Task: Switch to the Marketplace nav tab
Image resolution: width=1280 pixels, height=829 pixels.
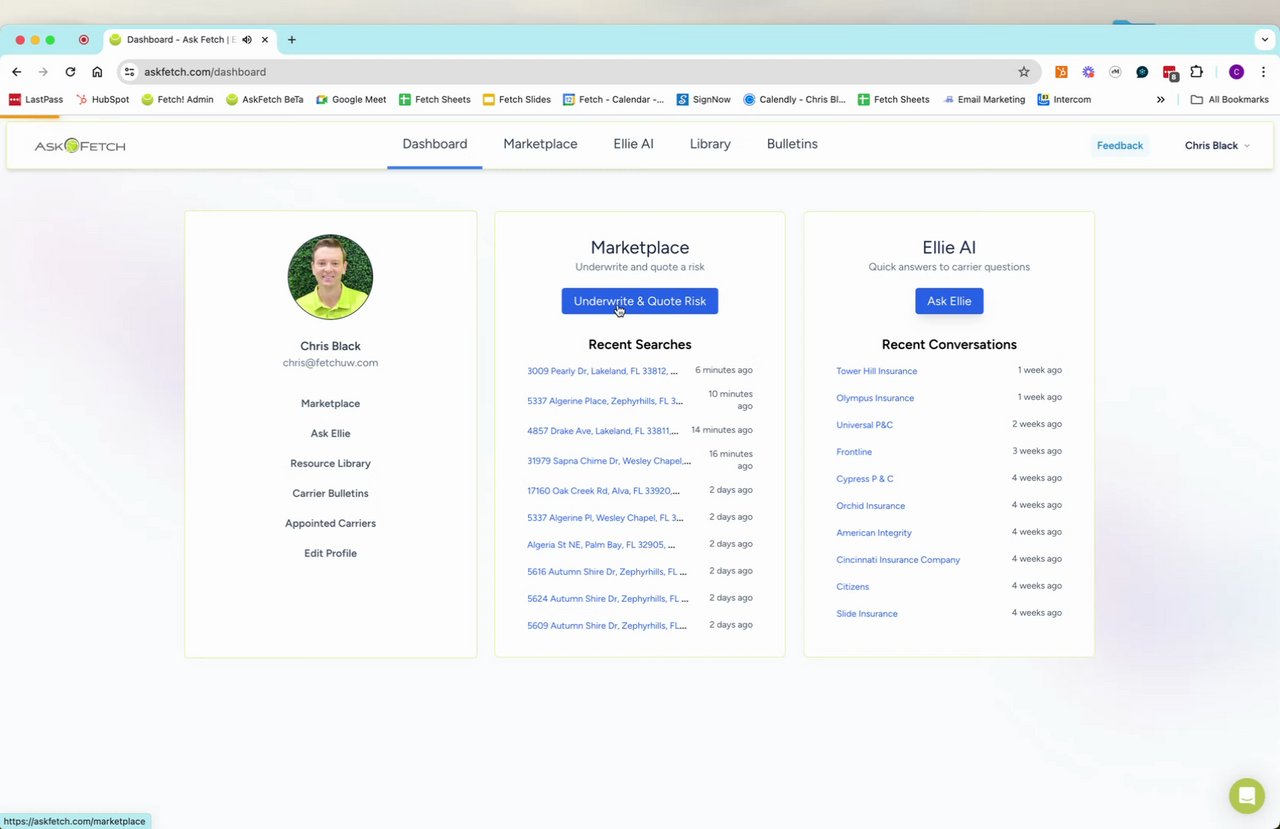Action: pos(540,144)
